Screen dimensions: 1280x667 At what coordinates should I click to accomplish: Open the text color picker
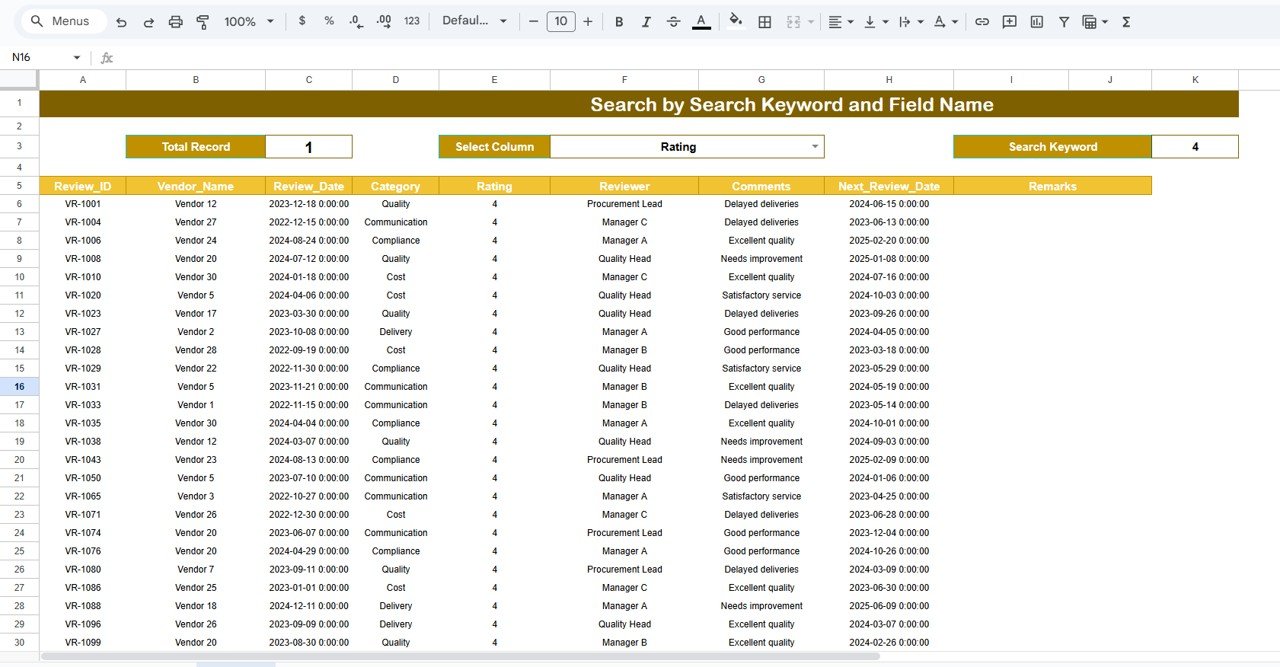[x=700, y=20]
